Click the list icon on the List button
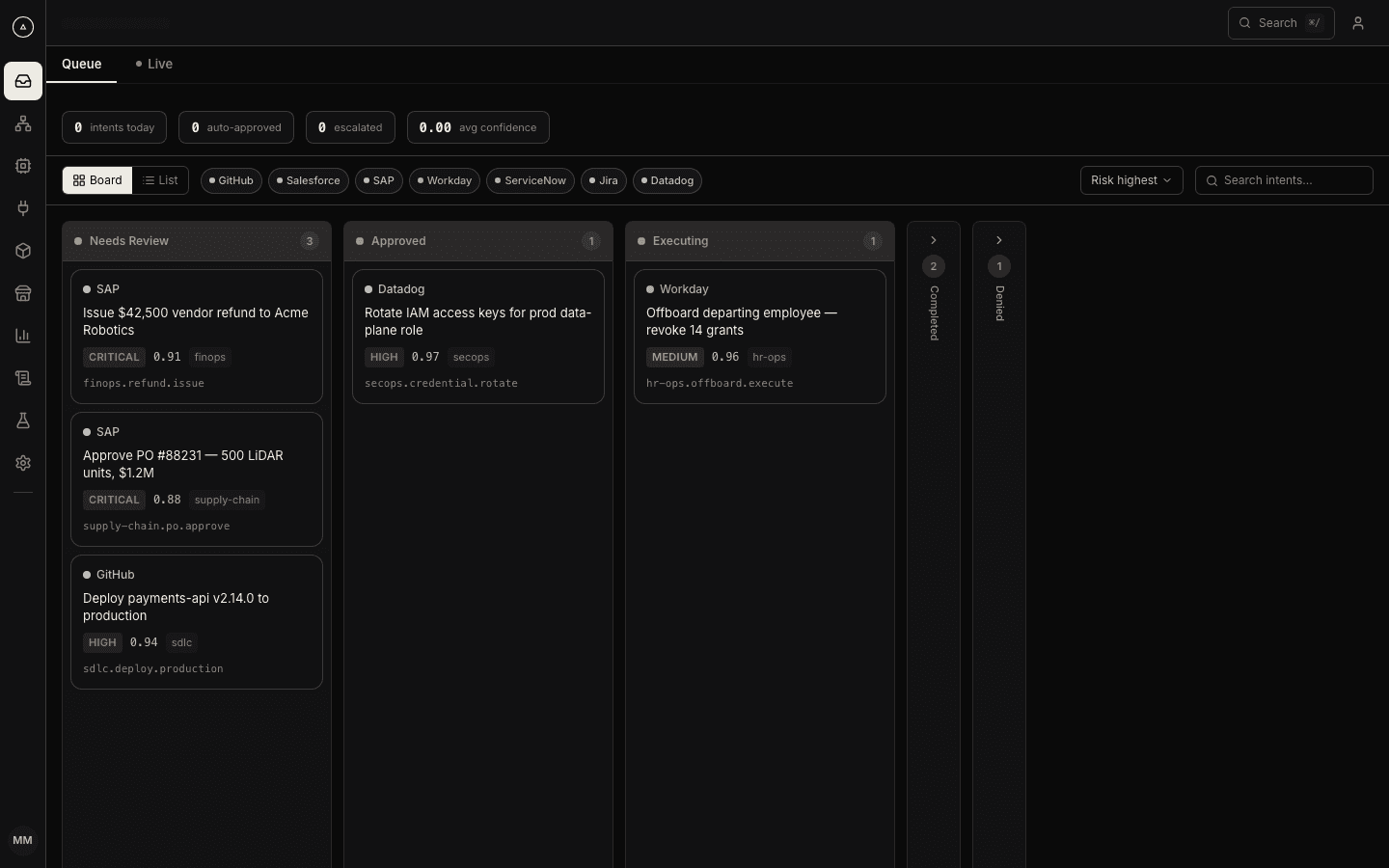This screenshot has width=1389, height=868. tap(149, 180)
